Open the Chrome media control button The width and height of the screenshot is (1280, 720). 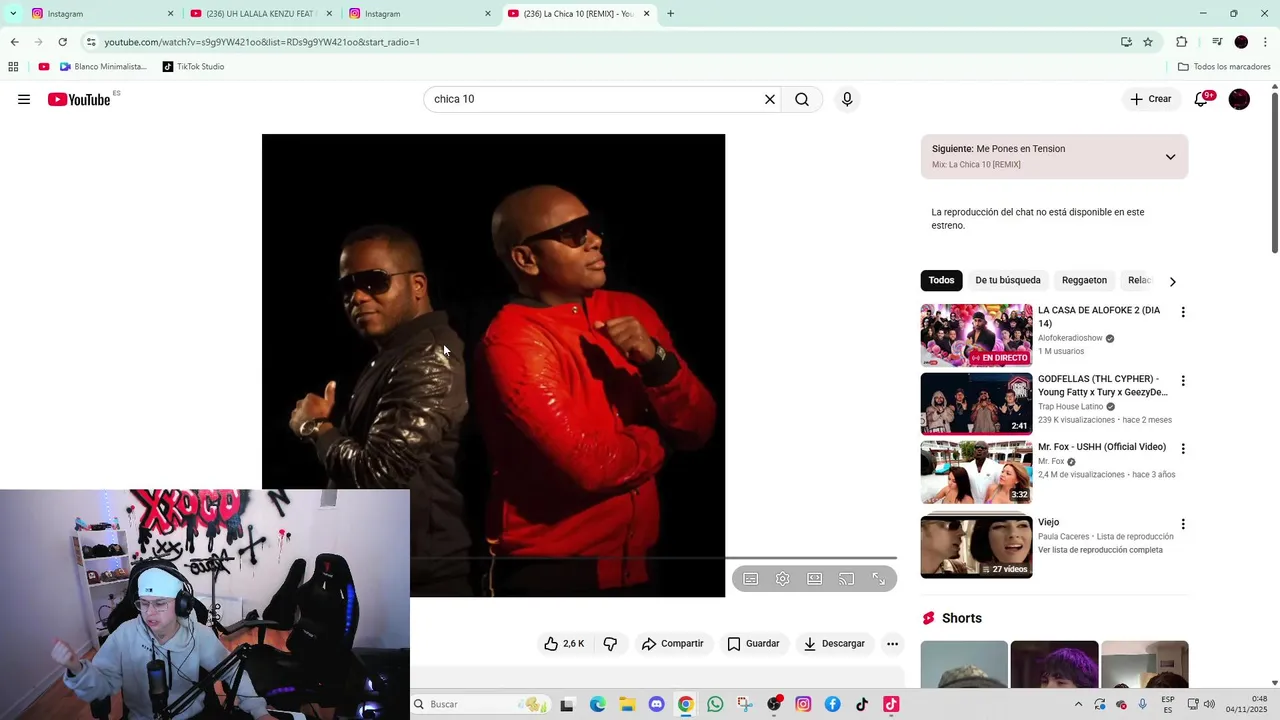click(x=1217, y=42)
